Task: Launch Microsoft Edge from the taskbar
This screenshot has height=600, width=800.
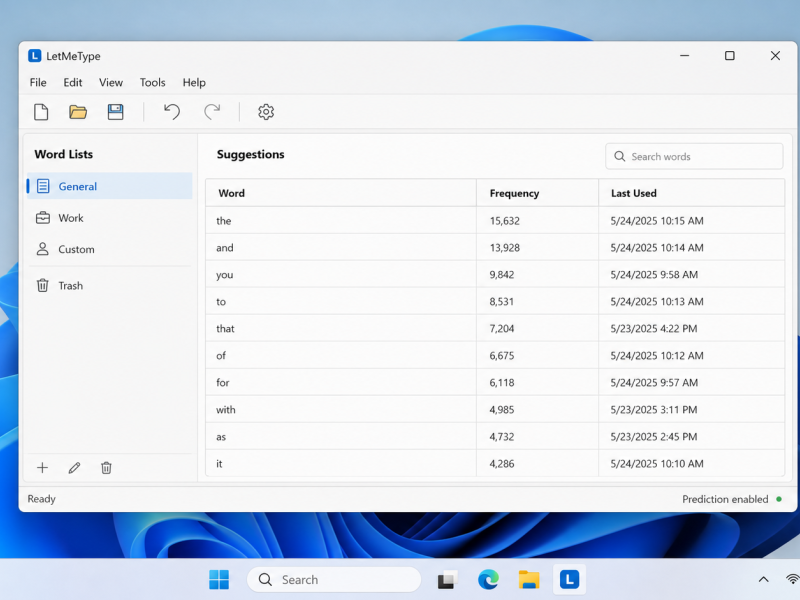Action: 488,580
